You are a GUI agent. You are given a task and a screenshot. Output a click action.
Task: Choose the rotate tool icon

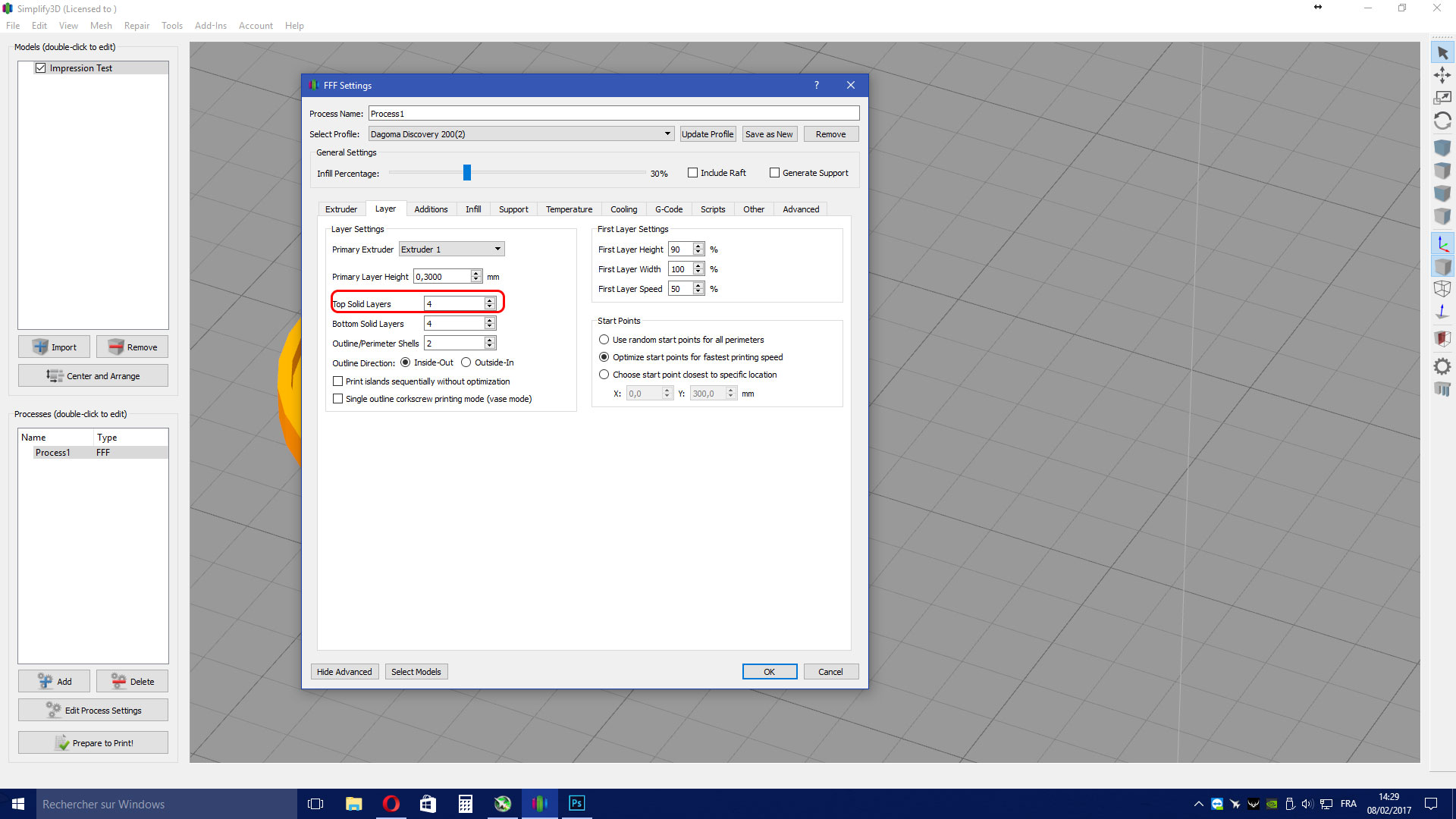pos(1442,121)
